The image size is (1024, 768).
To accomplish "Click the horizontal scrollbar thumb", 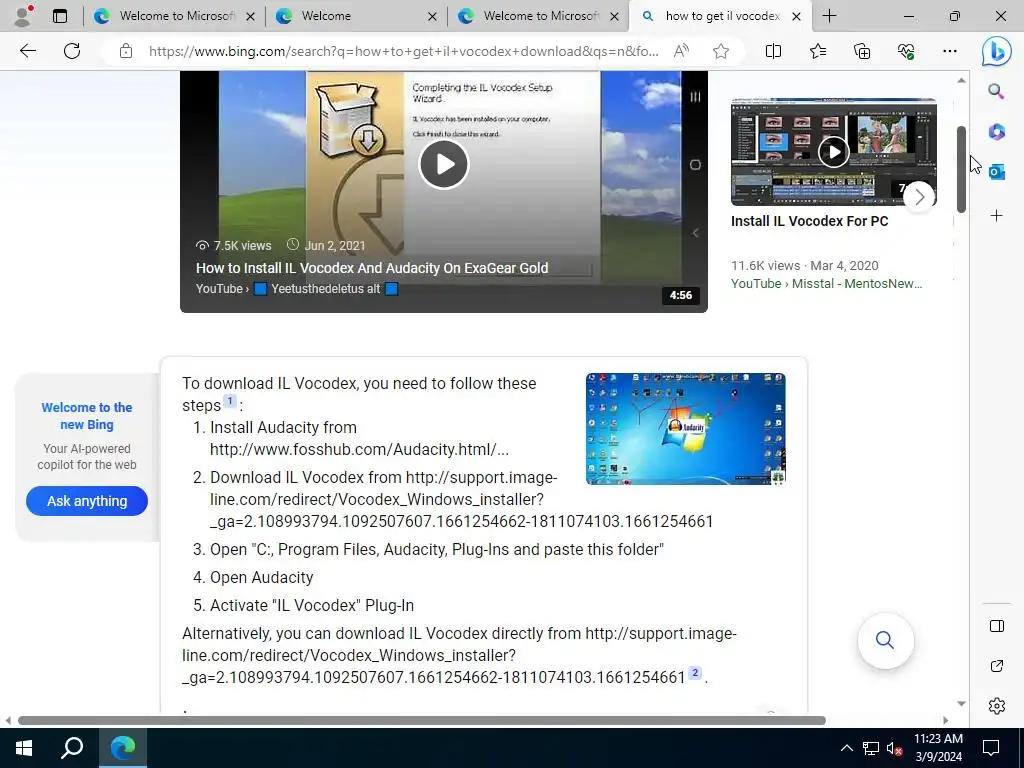I will (x=422, y=720).
